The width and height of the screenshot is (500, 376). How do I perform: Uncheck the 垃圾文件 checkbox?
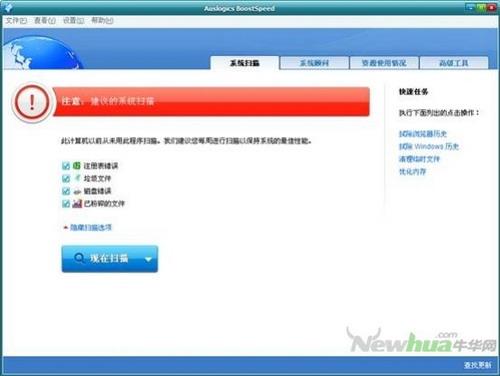coord(66,179)
